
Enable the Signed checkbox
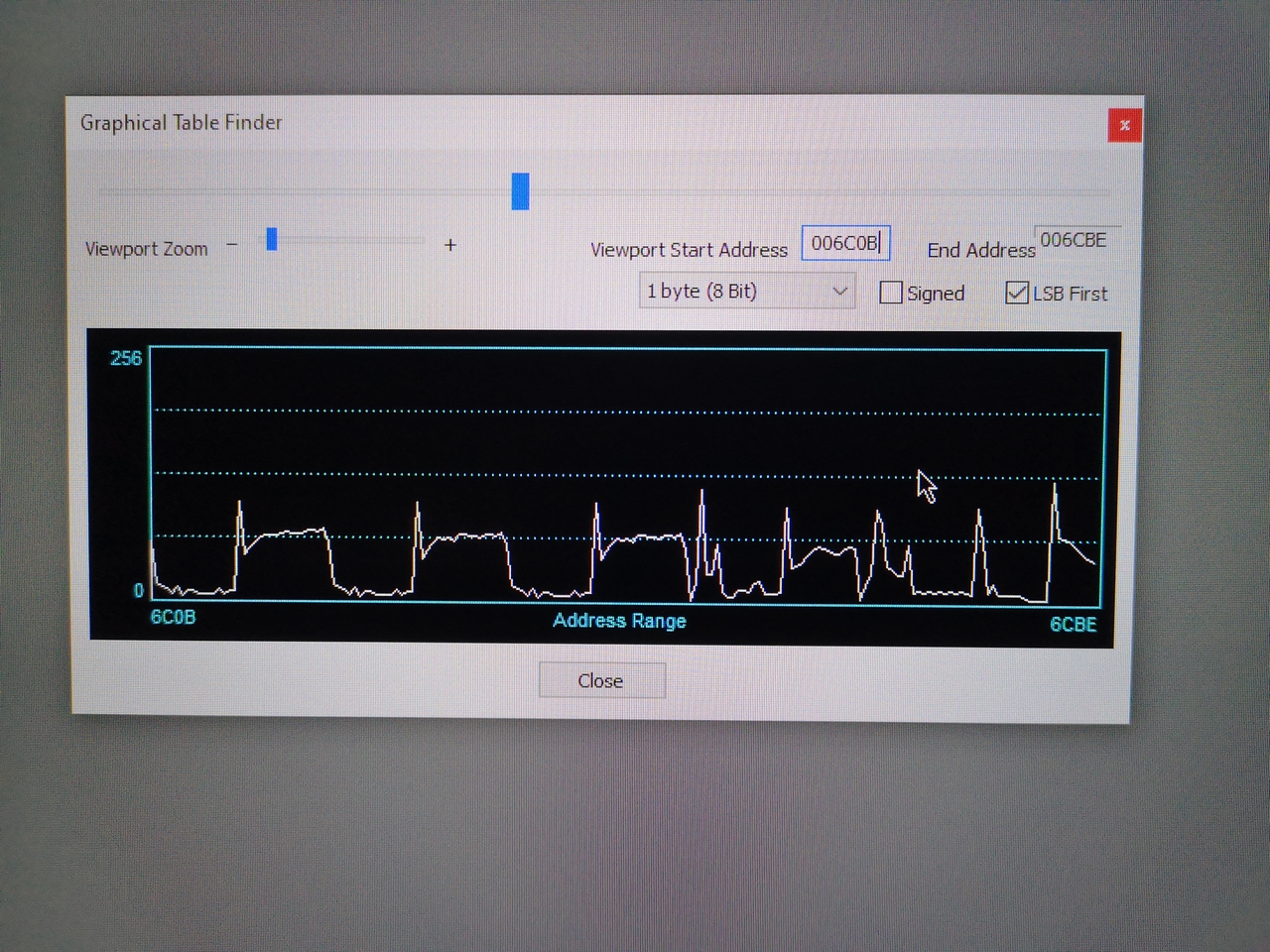click(x=891, y=293)
